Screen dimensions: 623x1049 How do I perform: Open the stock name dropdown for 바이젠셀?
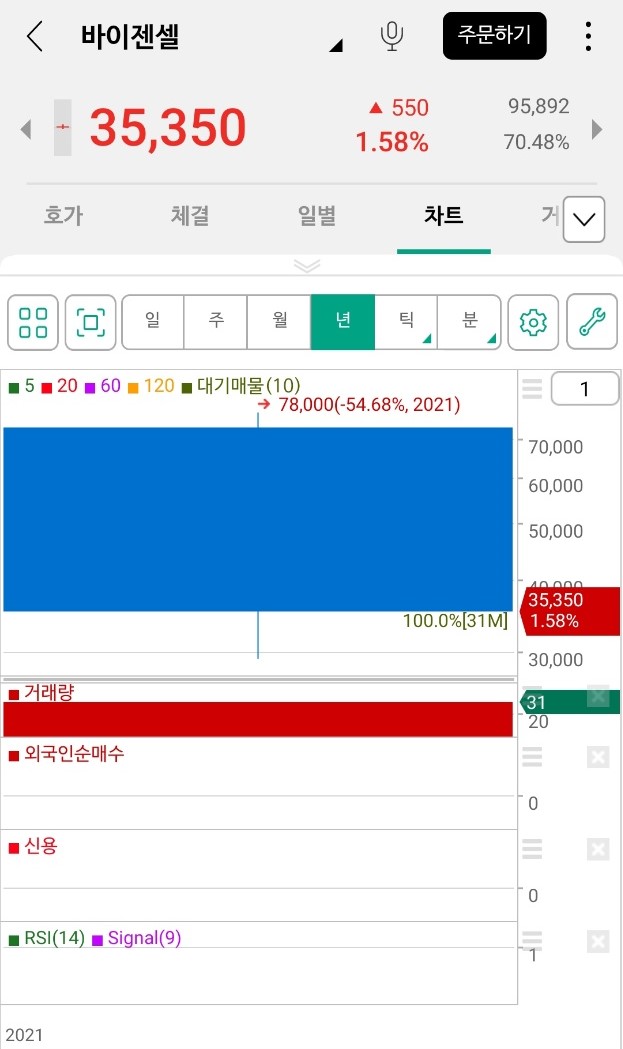[337, 45]
